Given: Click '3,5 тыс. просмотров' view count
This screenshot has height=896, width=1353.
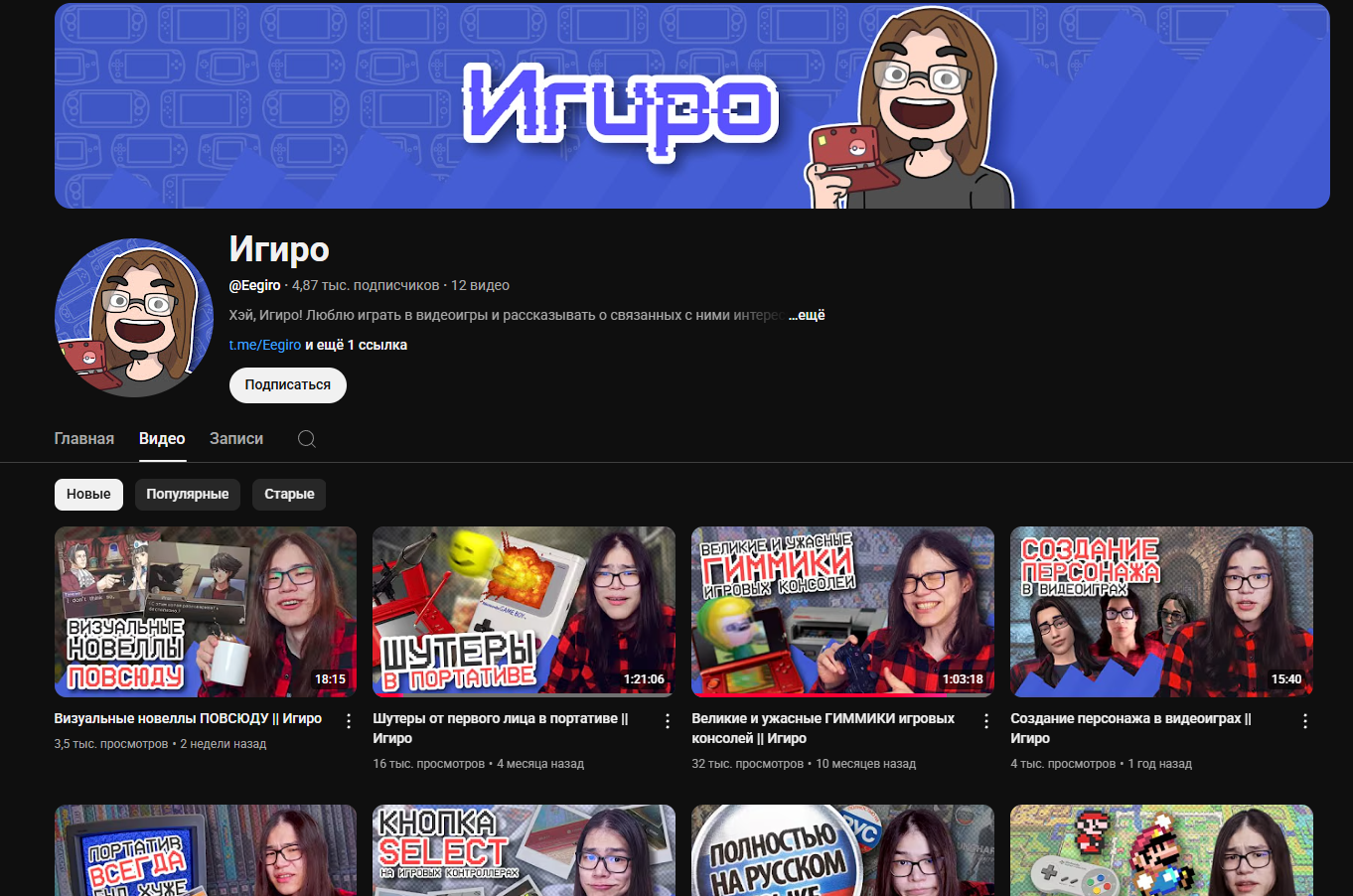Looking at the screenshot, I should pyautogui.click(x=111, y=744).
